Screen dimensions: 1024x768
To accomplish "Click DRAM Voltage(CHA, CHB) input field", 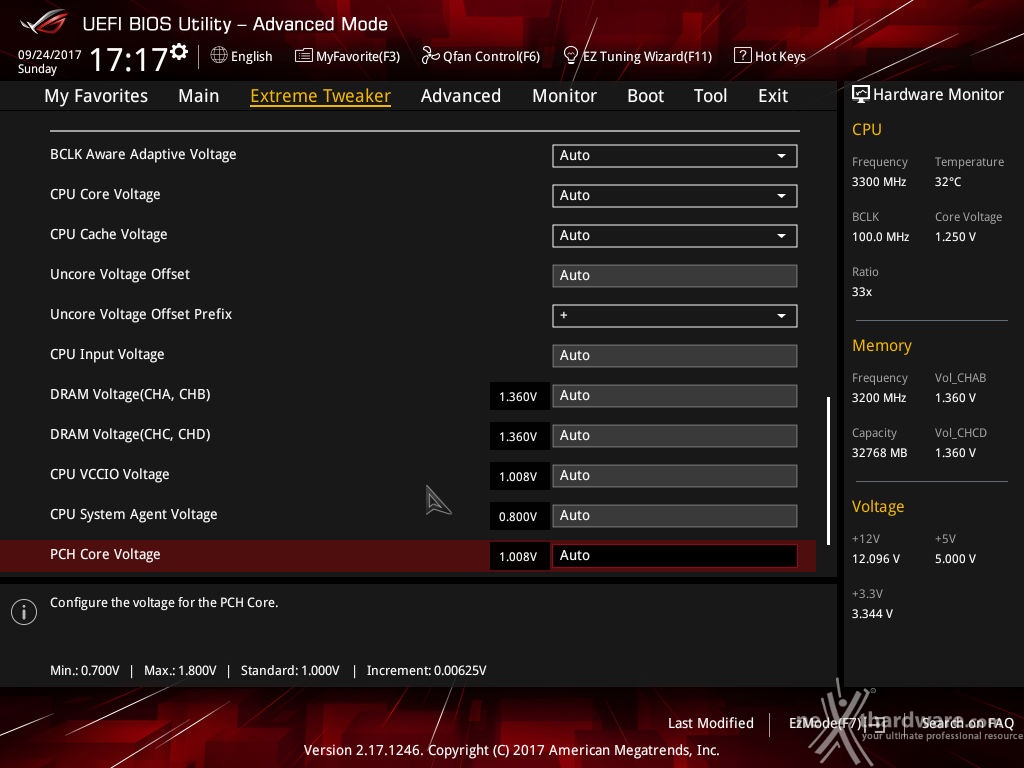I will [x=675, y=396].
